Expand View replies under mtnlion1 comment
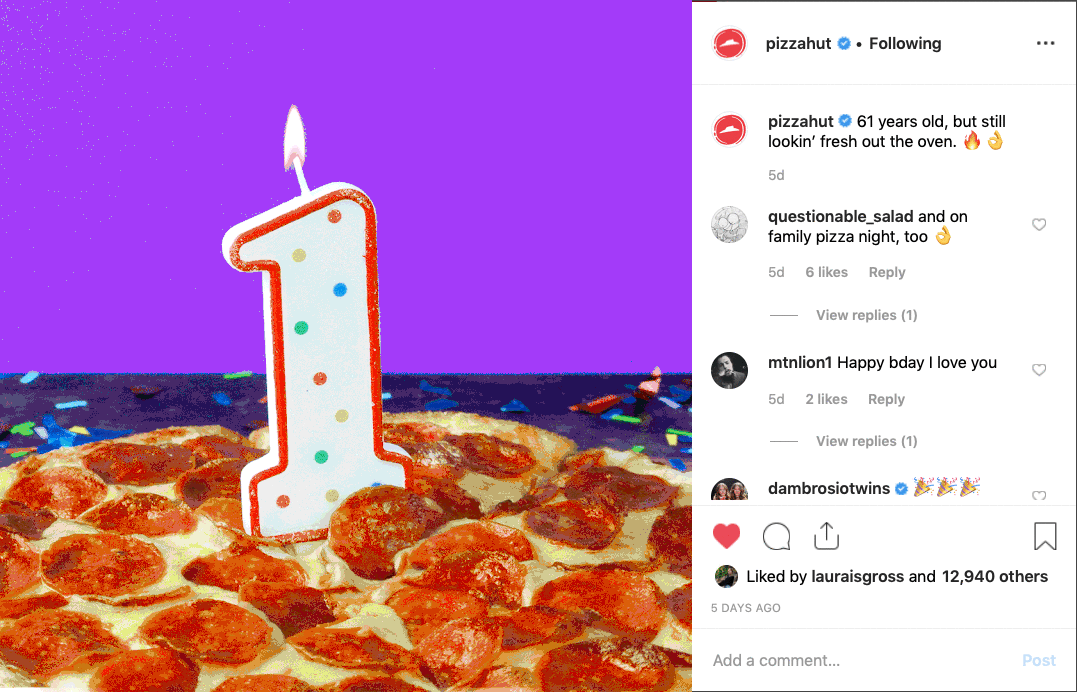The width and height of the screenshot is (1077, 692). coord(866,440)
